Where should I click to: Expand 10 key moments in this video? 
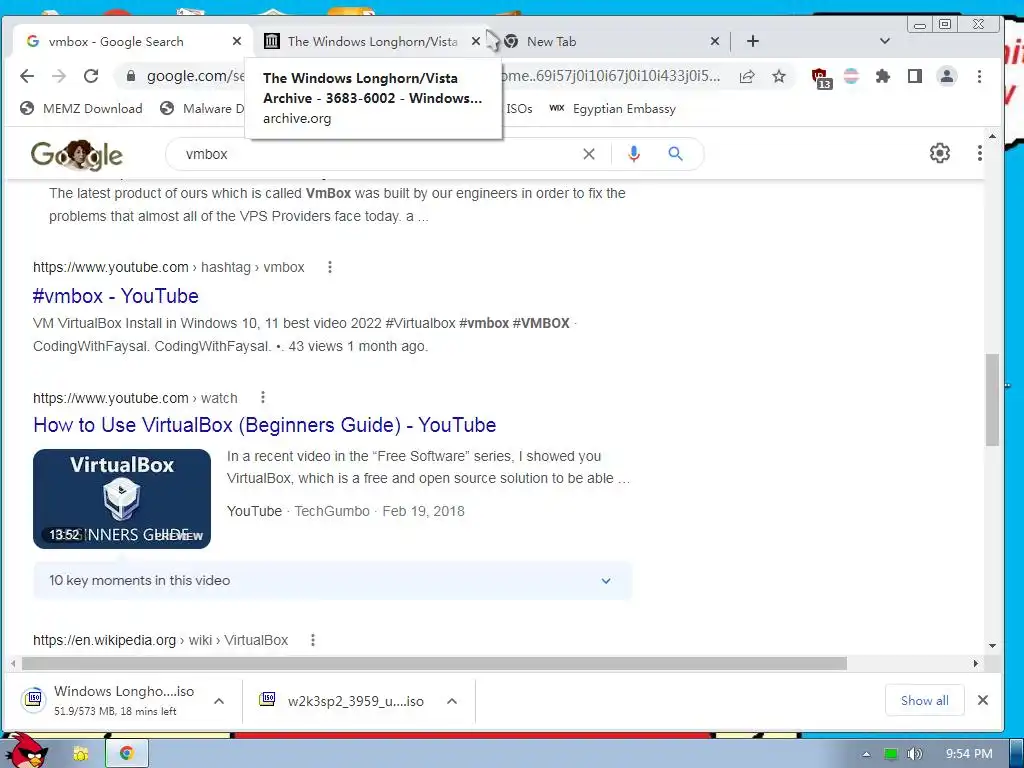(x=332, y=581)
